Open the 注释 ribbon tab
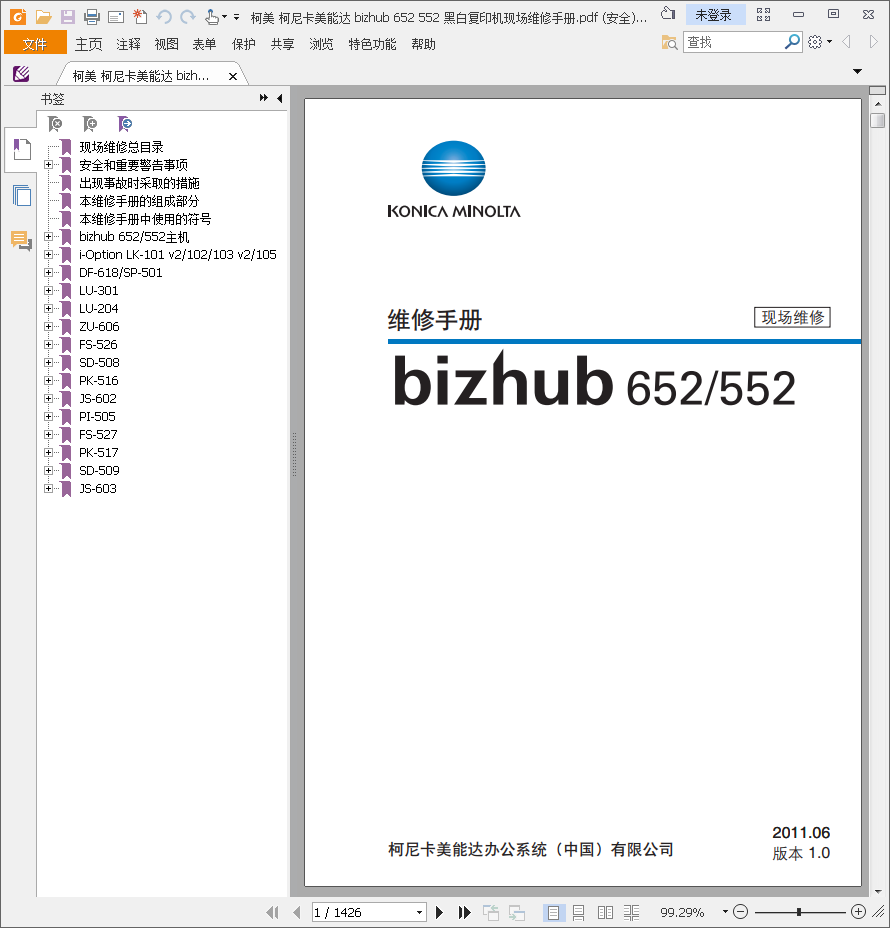890x928 pixels. coord(128,44)
